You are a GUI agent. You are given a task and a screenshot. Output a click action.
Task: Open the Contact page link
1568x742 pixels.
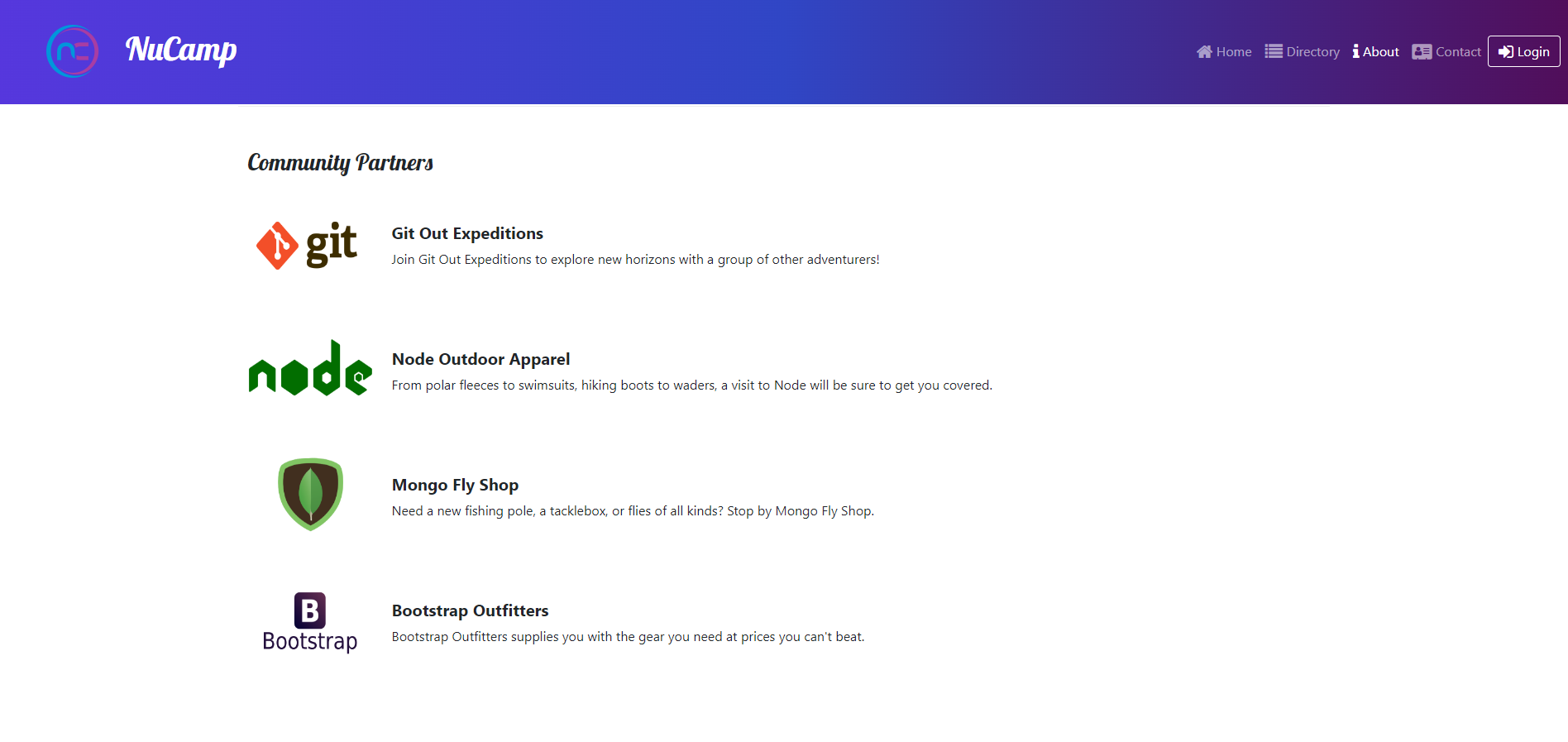[x=1446, y=51]
